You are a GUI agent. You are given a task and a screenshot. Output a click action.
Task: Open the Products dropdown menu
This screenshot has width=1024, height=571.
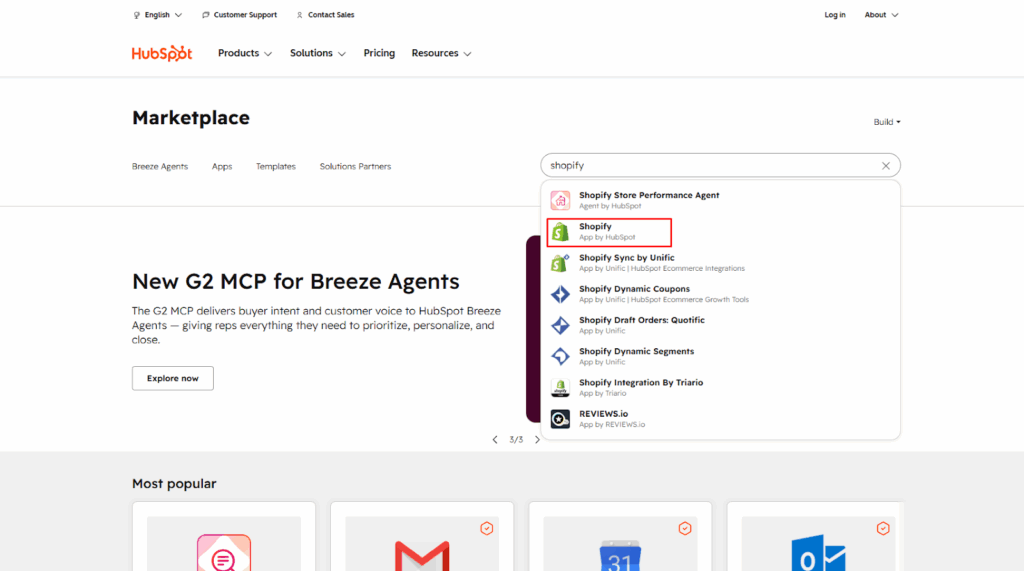245,53
